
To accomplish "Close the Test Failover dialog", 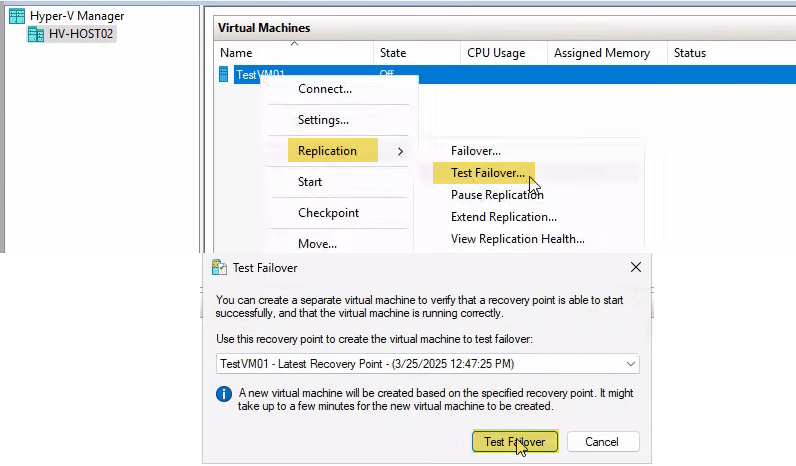I will [x=636, y=267].
